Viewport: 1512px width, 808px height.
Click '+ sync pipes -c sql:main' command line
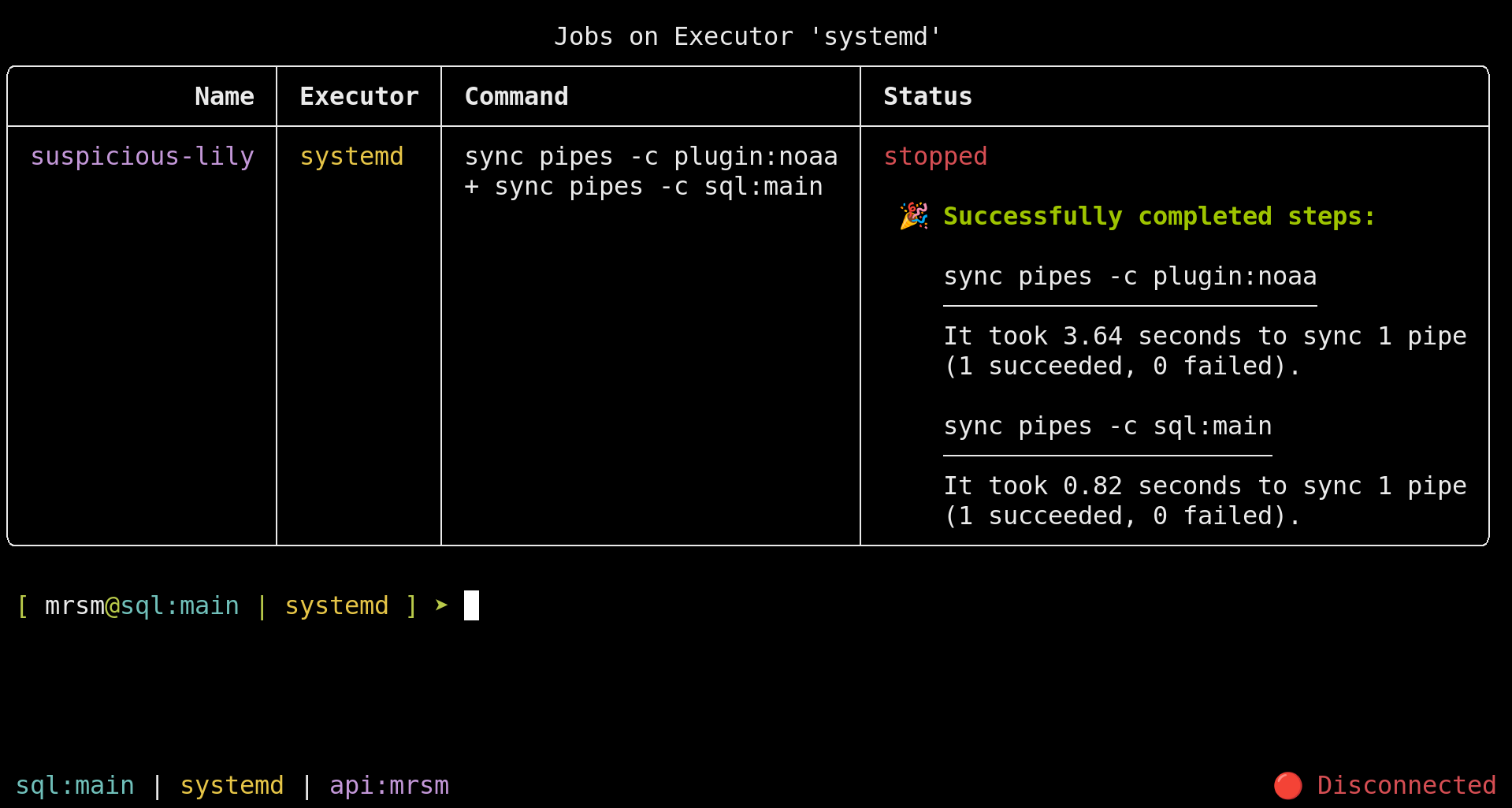[x=644, y=187]
